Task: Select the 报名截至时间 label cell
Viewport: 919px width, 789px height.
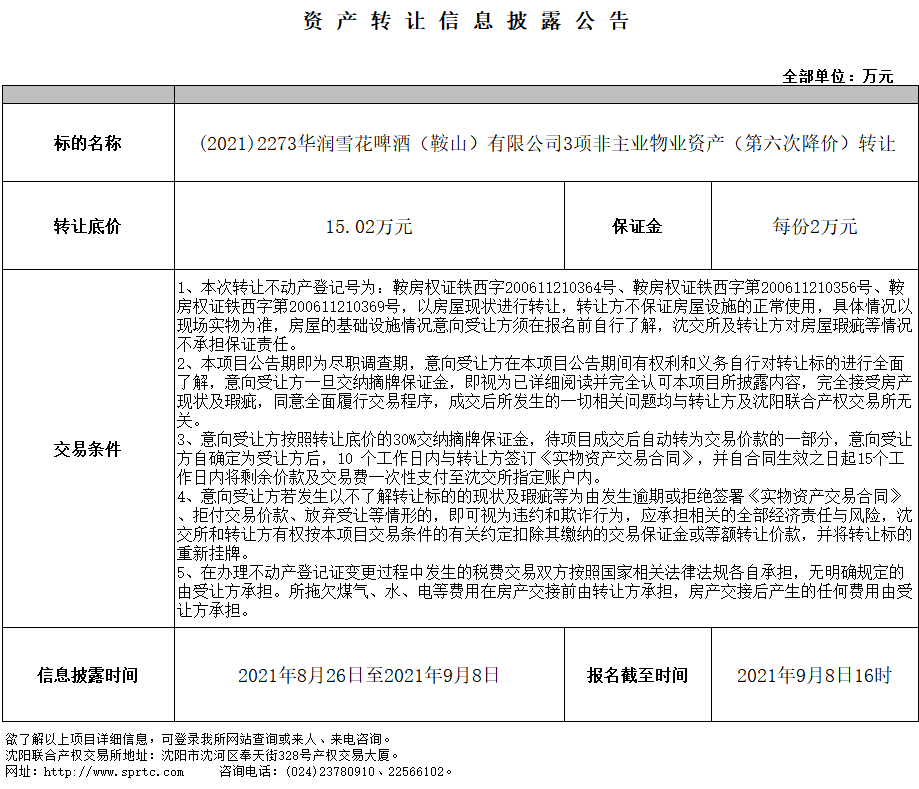Action: click(637, 675)
